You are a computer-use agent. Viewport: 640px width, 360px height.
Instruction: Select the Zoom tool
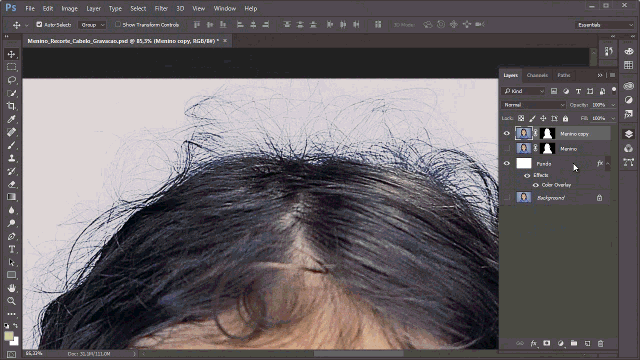coord(11,301)
